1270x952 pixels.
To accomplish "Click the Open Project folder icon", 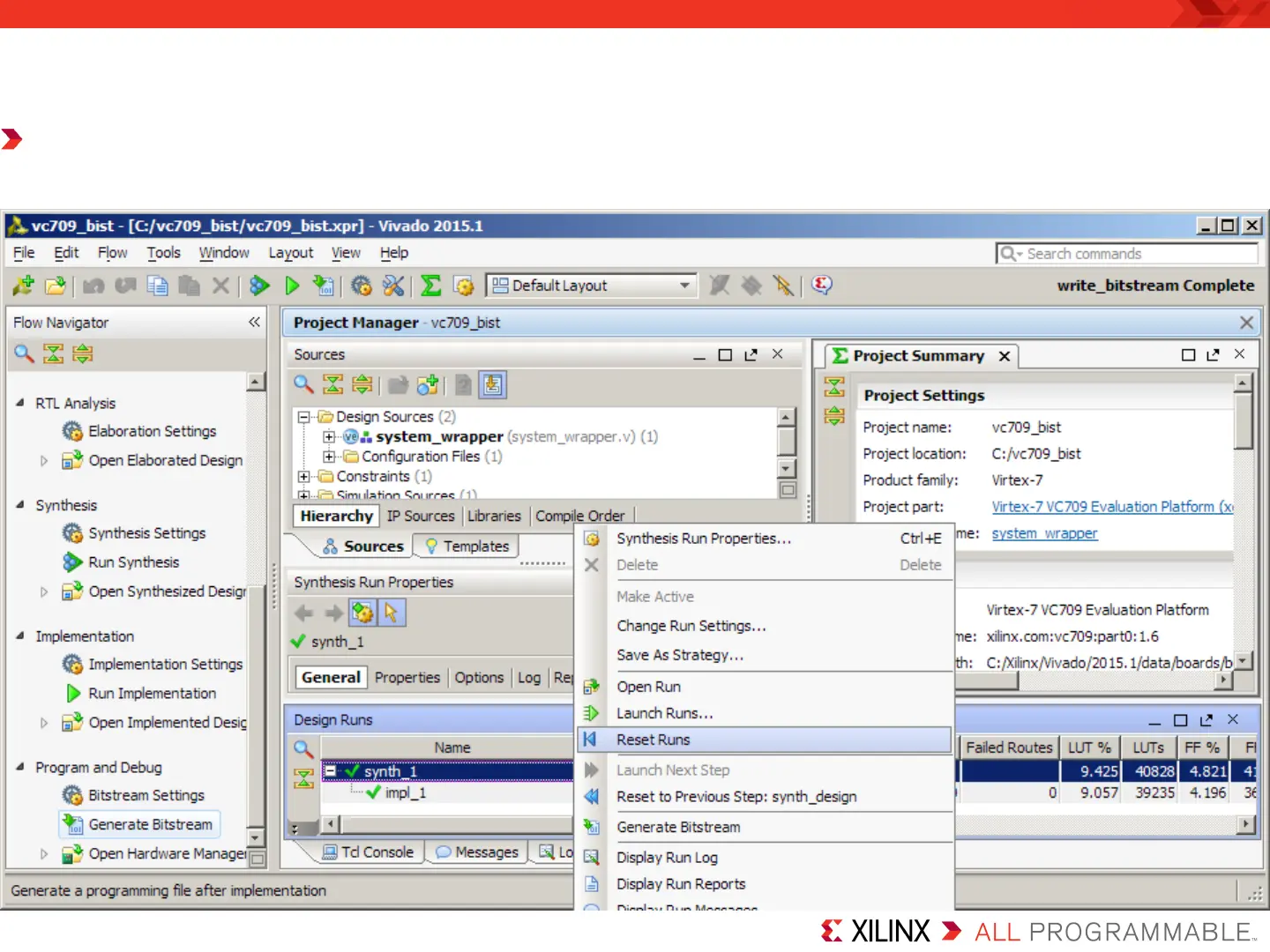I will [56, 286].
